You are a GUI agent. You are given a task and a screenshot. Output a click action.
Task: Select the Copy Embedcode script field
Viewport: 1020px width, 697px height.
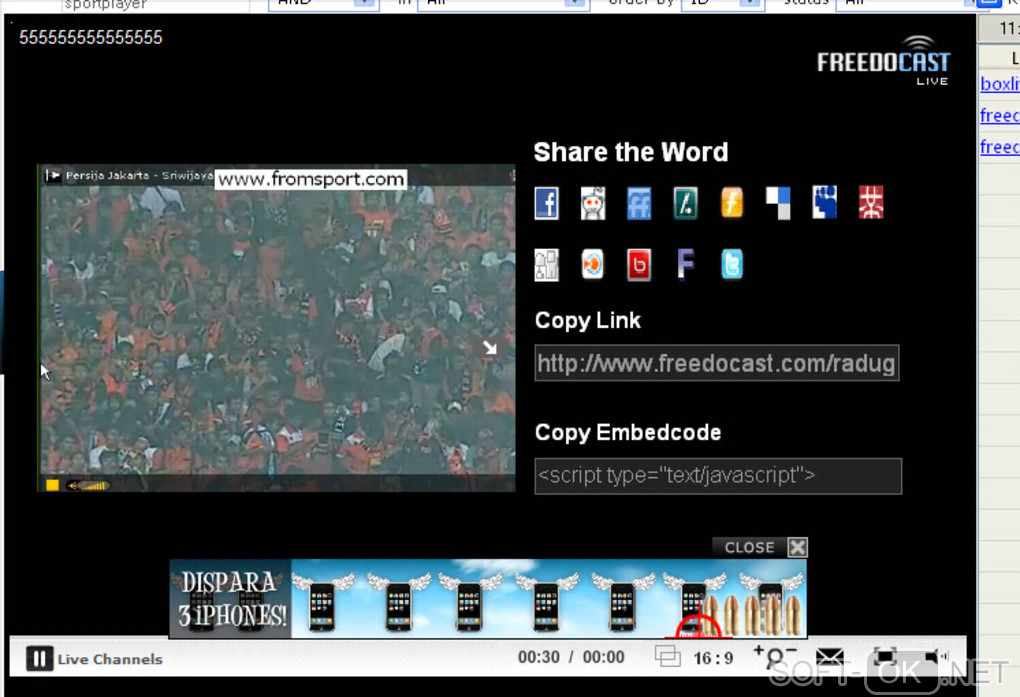click(718, 476)
